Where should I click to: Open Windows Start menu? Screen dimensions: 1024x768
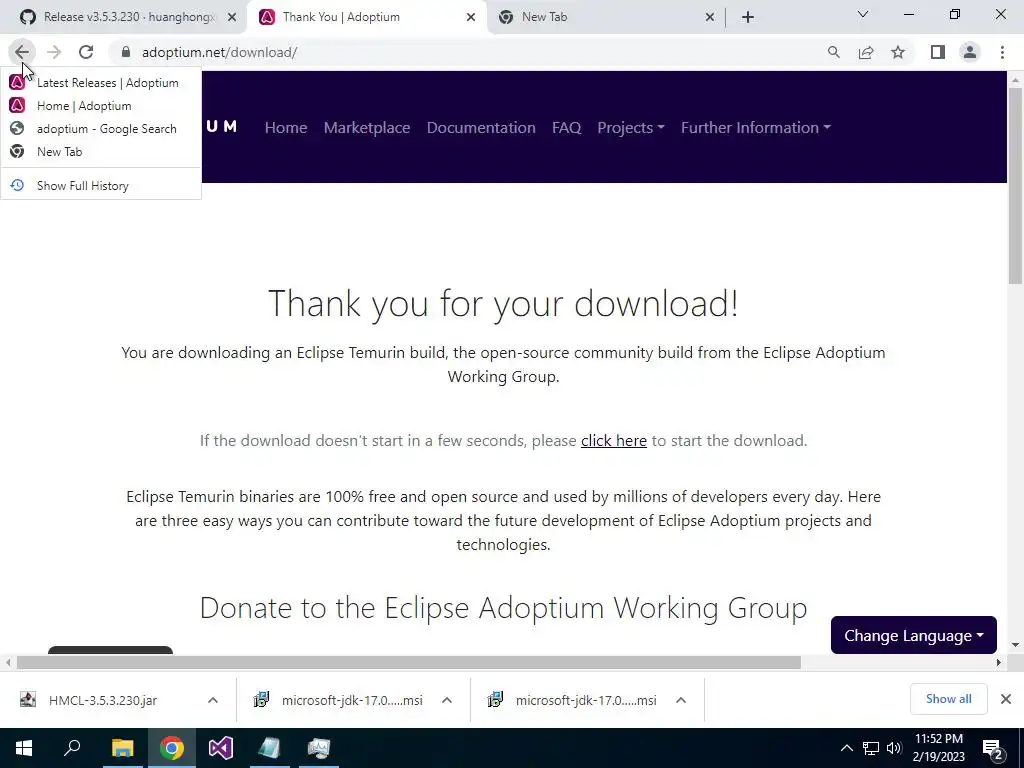click(24, 748)
